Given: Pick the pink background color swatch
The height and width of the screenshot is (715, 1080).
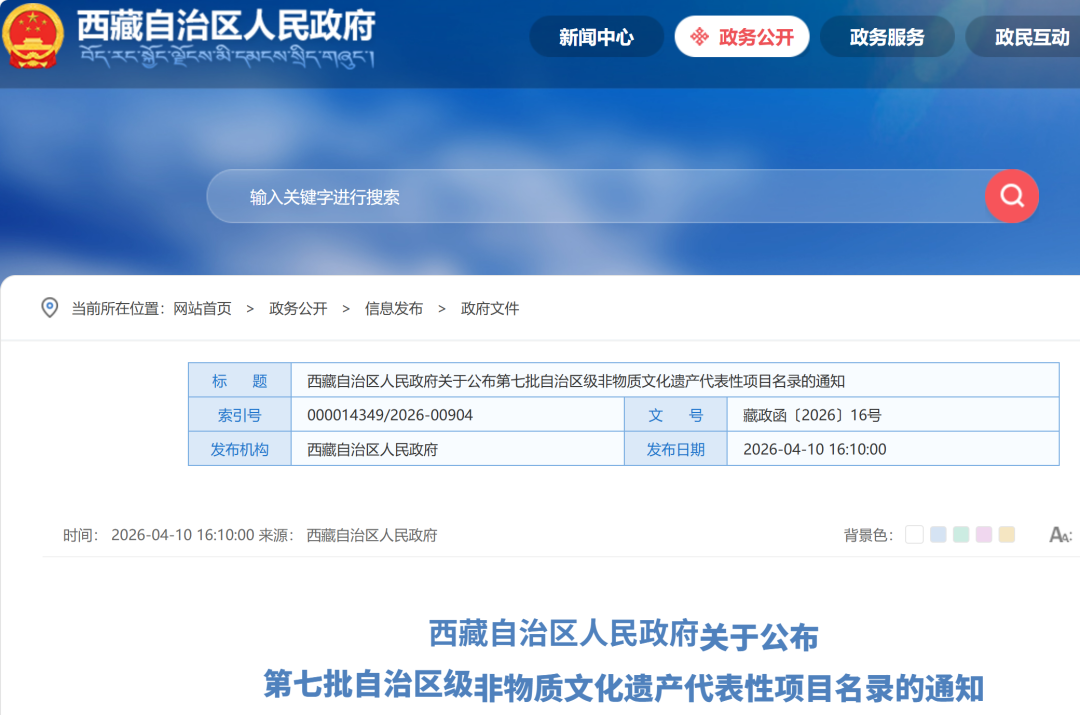Looking at the screenshot, I should (984, 535).
